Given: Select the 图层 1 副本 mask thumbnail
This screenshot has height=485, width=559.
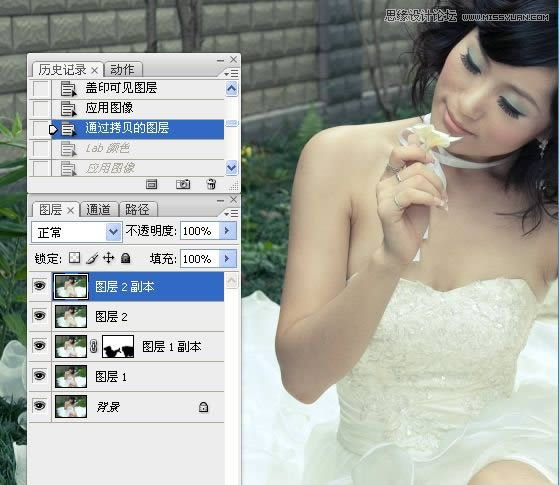Looking at the screenshot, I should (118, 346).
